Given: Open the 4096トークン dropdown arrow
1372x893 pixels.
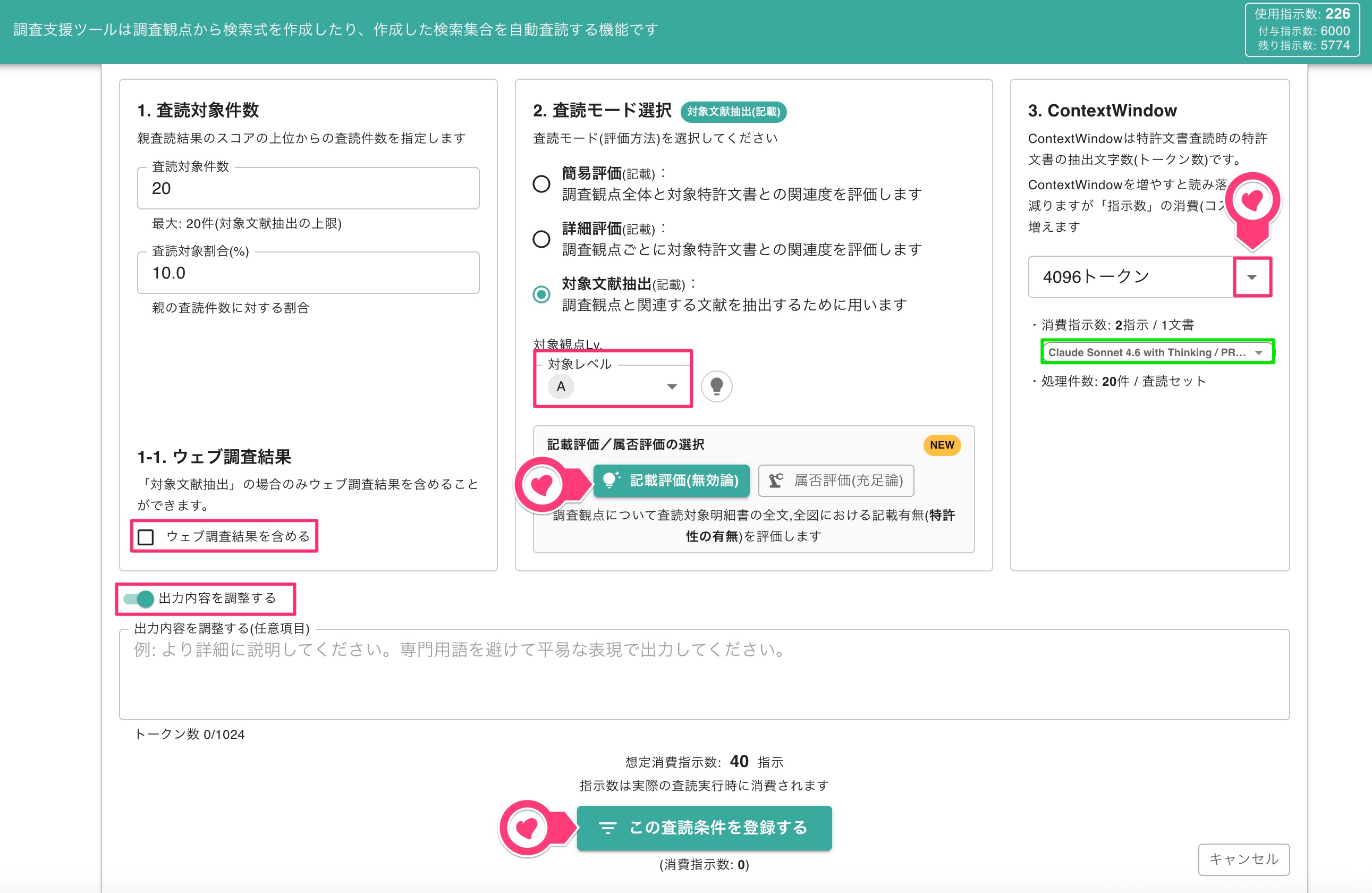Looking at the screenshot, I should click(1251, 277).
